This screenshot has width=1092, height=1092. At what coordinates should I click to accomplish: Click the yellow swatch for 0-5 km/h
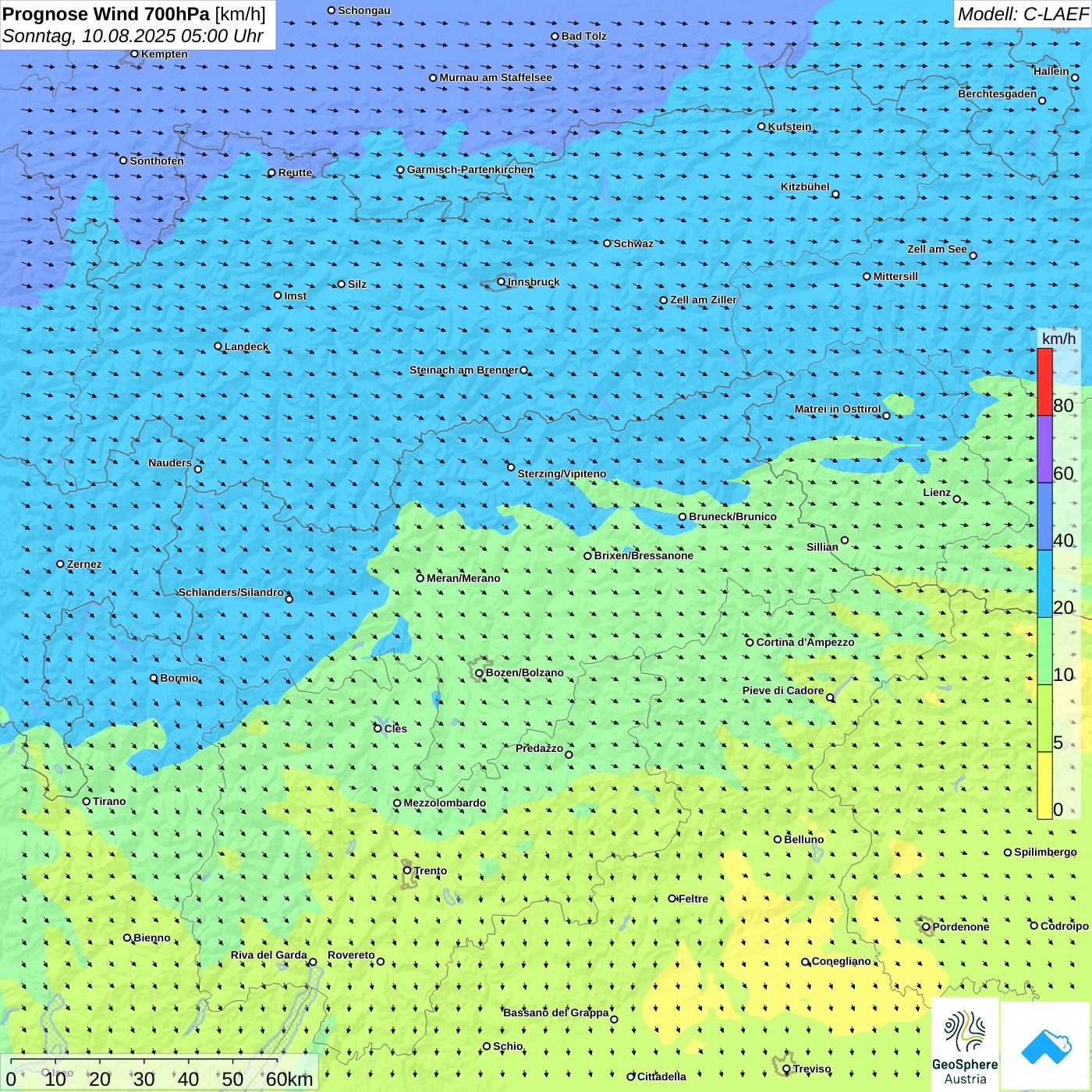coord(1044,785)
